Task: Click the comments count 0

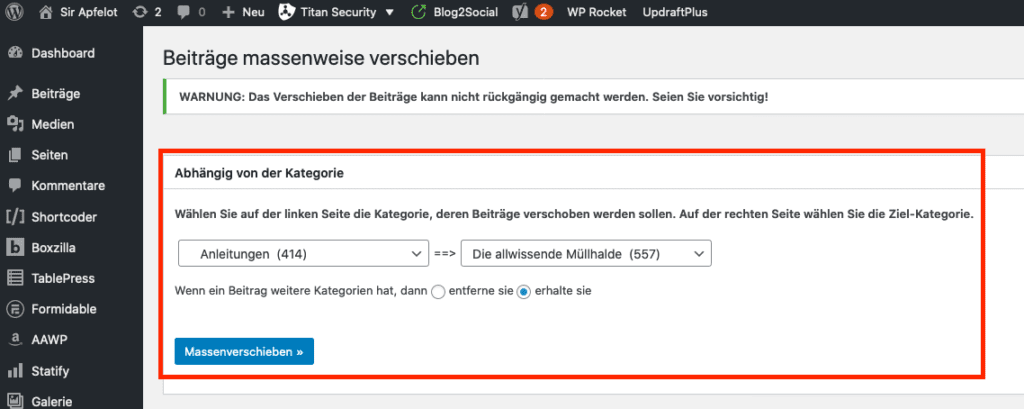Action: [202, 12]
